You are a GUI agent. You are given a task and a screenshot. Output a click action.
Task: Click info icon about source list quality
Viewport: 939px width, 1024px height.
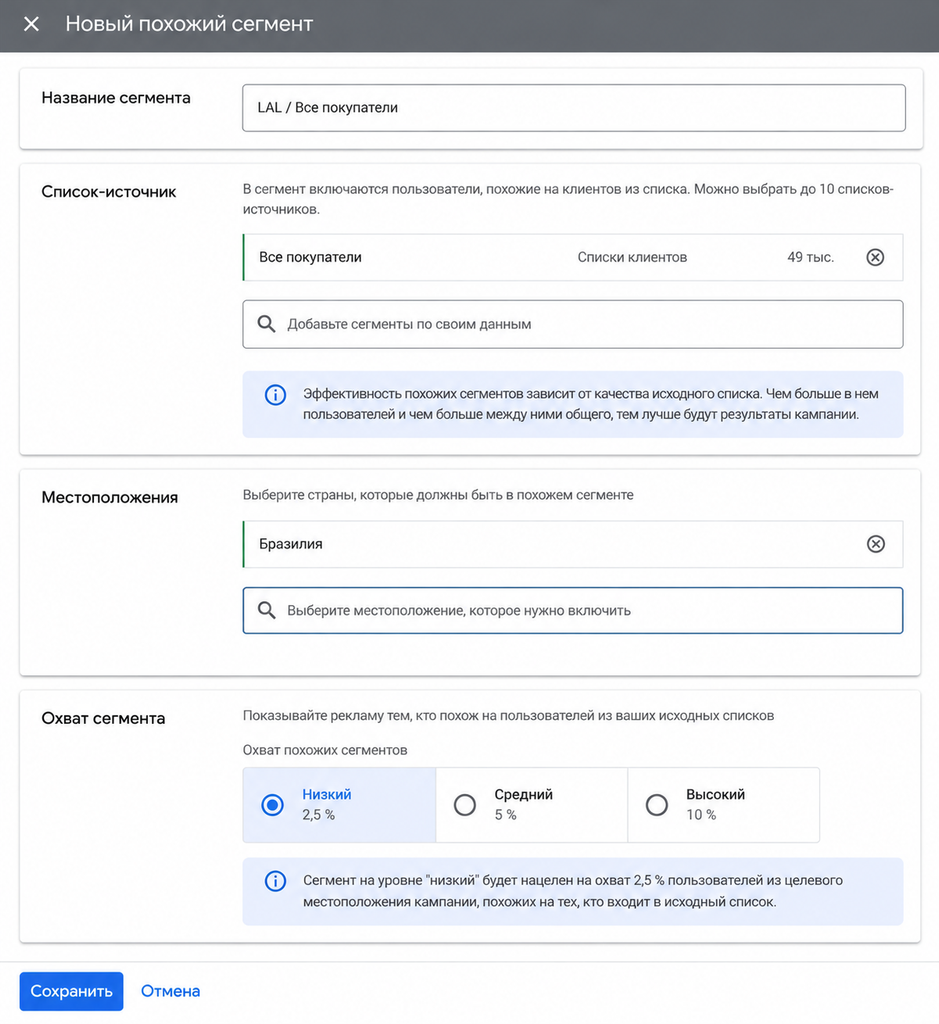point(275,394)
